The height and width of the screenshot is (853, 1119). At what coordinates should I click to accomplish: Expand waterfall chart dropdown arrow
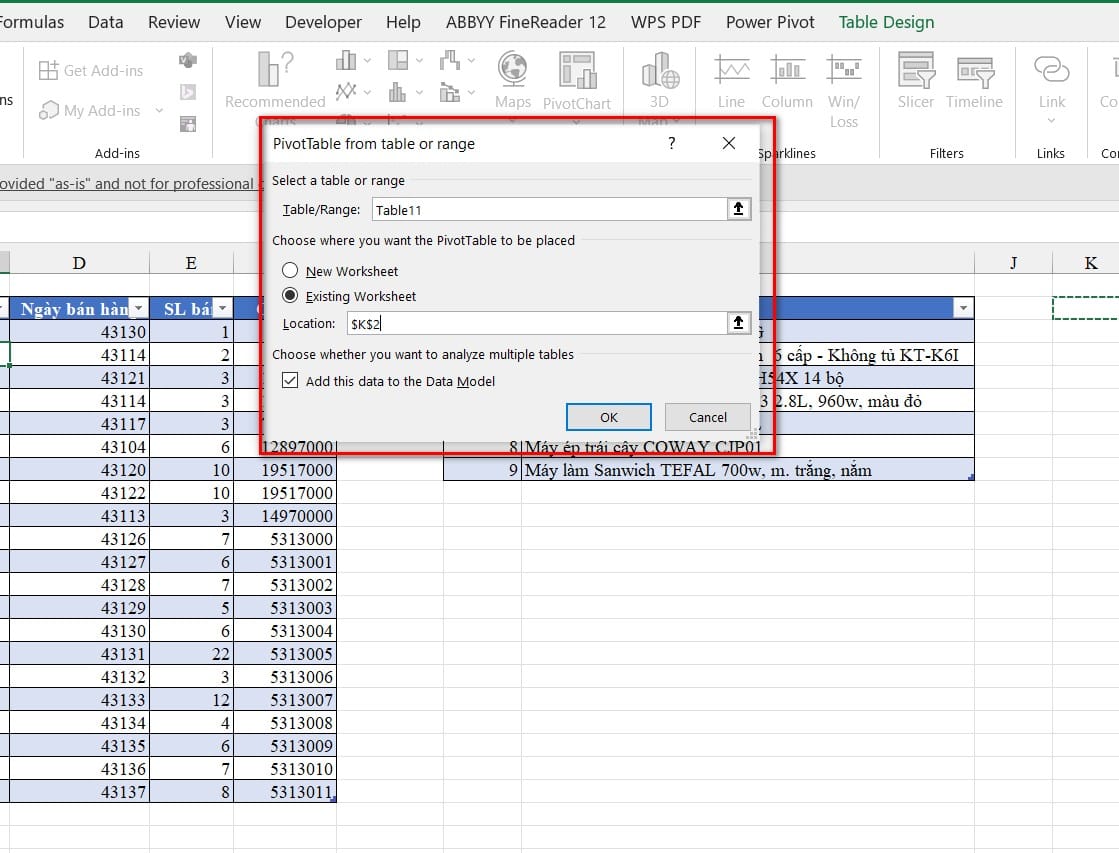click(471, 61)
